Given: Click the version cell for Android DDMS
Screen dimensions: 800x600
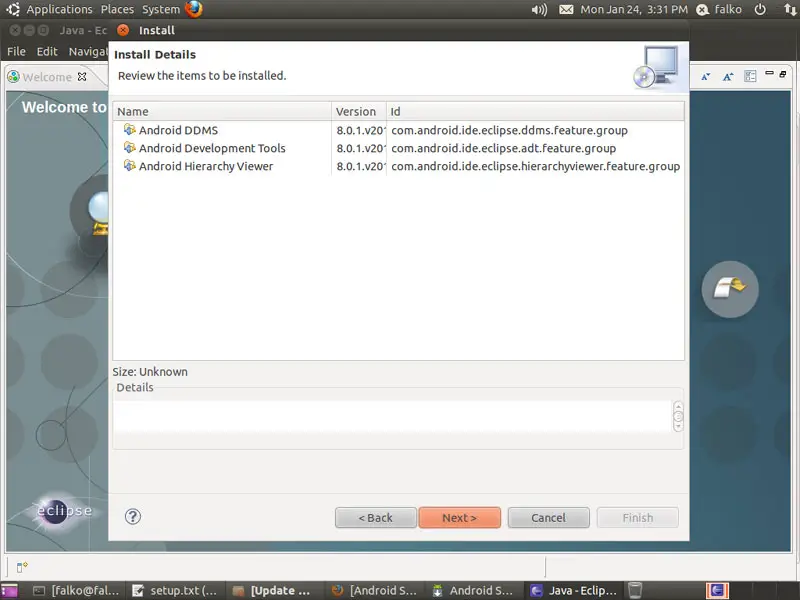Looking at the screenshot, I should 361,130.
